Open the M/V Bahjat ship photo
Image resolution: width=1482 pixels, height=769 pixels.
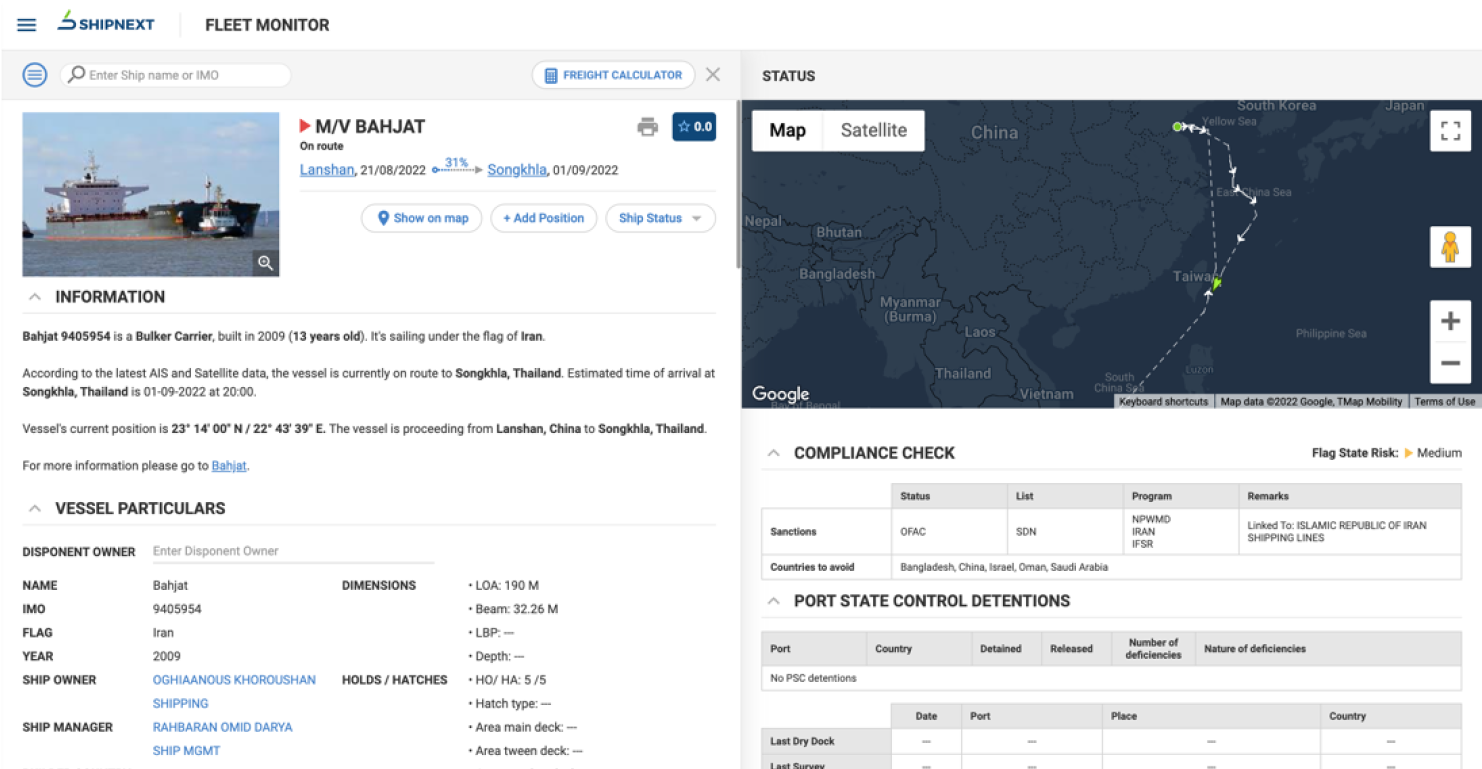click(x=151, y=194)
